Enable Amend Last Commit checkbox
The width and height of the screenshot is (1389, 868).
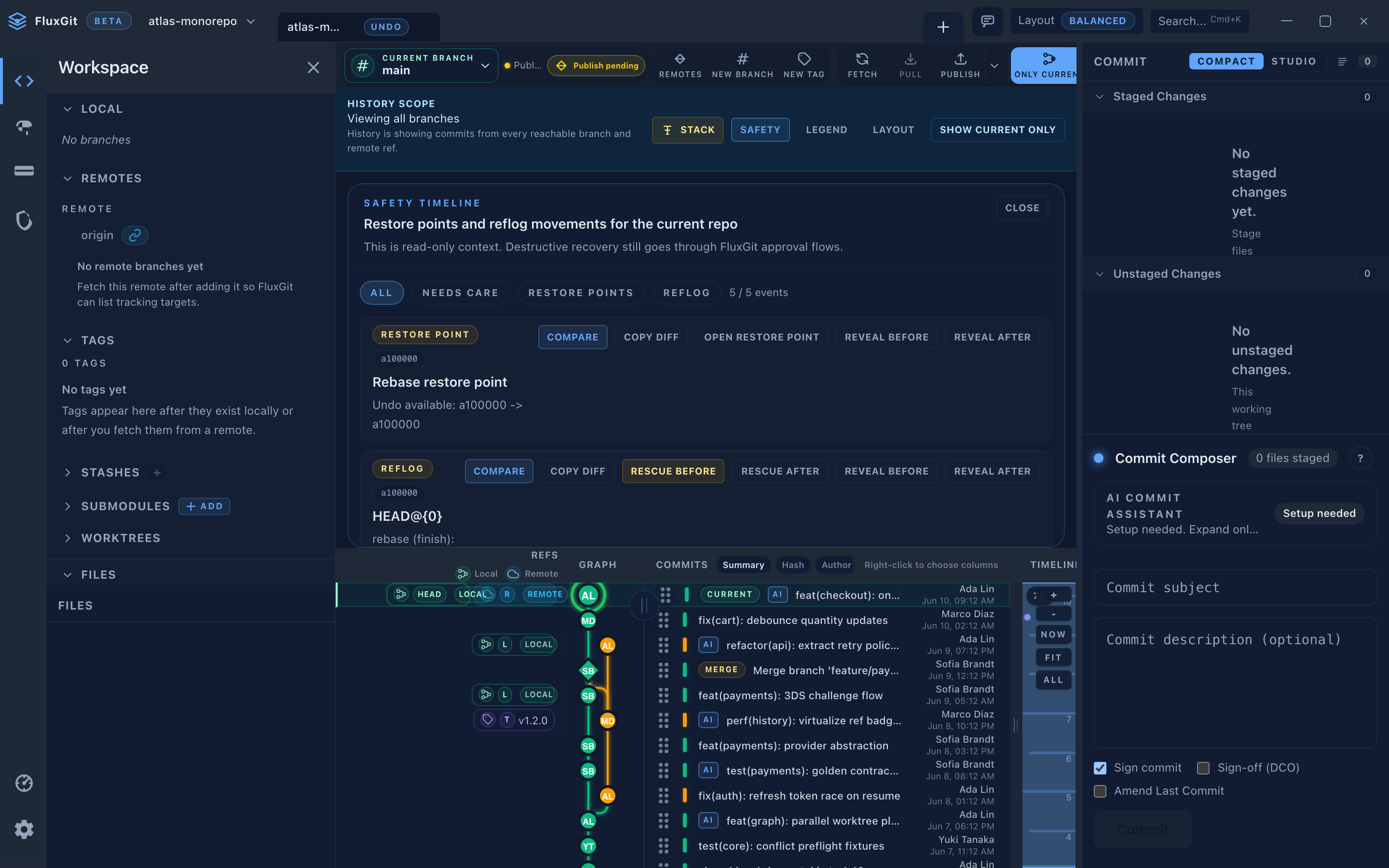click(x=1100, y=791)
